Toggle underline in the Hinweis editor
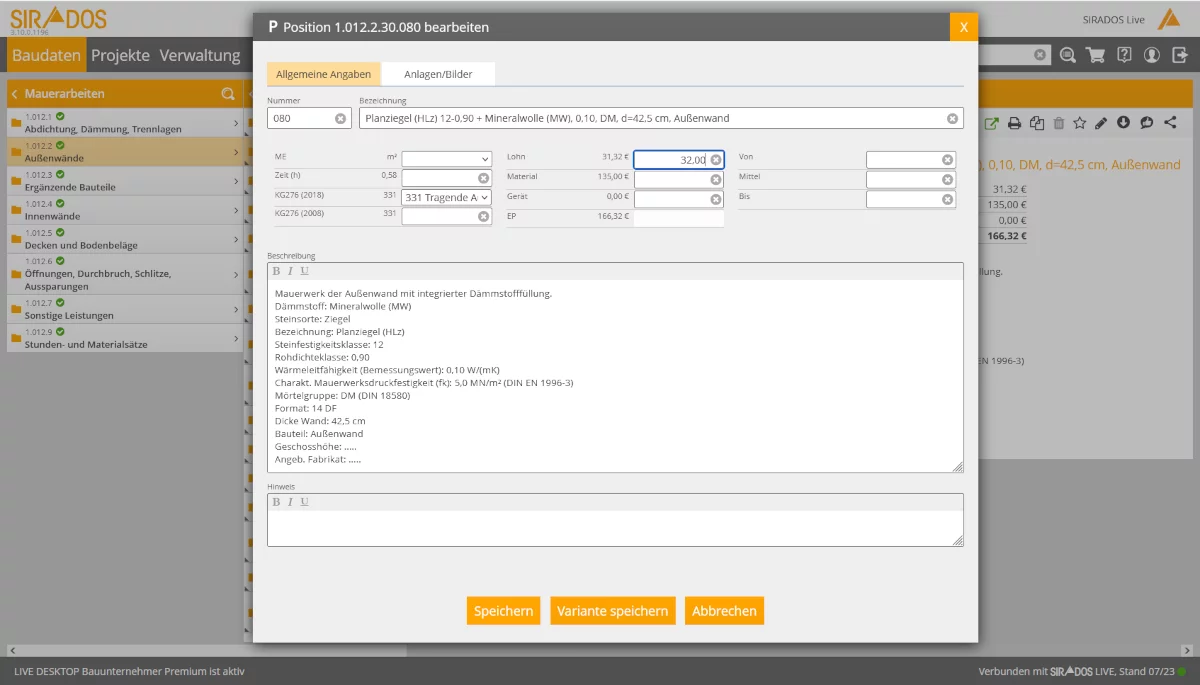Screen dimensions: 1200x685 pyautogui.click(x=304, y=502)
